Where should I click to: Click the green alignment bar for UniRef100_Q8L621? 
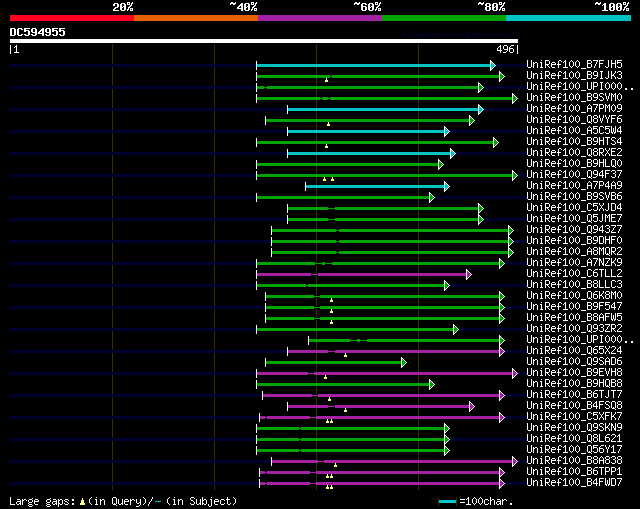pyautogui.click(x=351, y=440)
